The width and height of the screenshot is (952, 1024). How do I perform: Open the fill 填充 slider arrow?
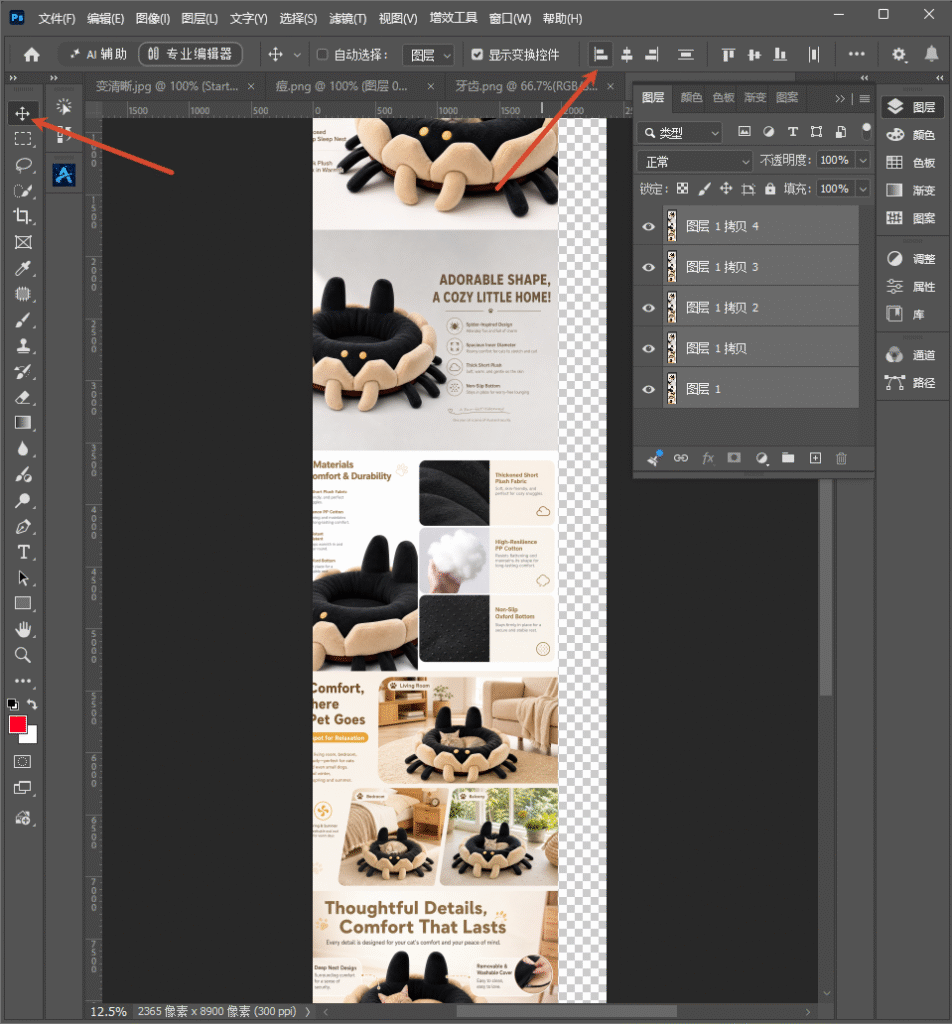coord(863,189)
